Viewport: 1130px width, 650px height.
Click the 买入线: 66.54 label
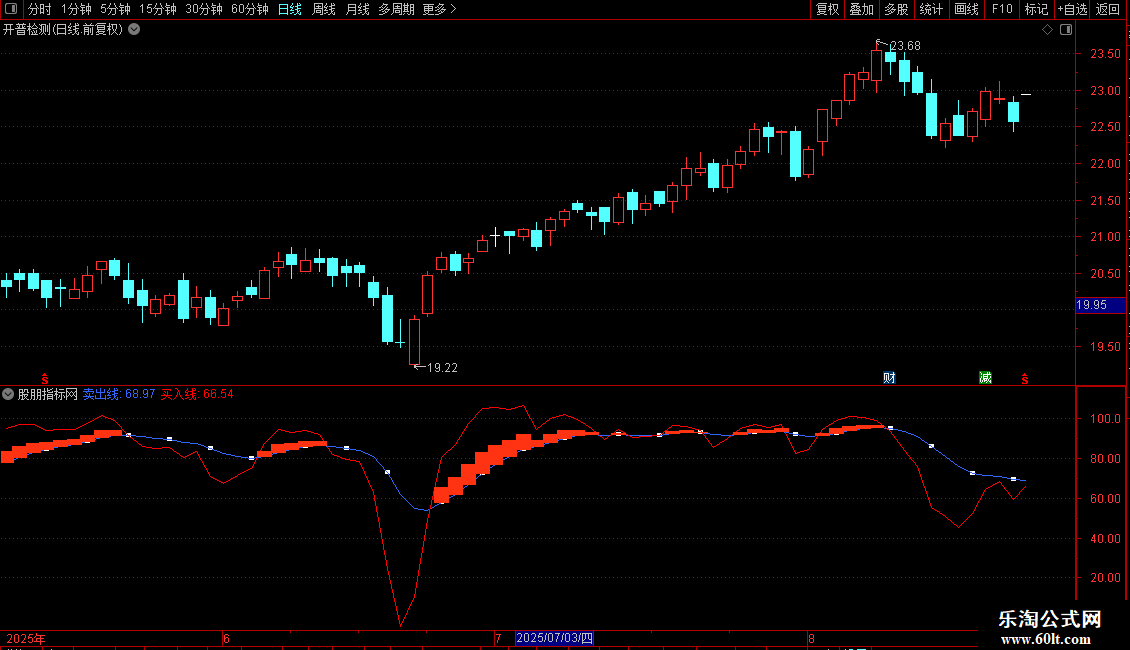pos(197,394)
